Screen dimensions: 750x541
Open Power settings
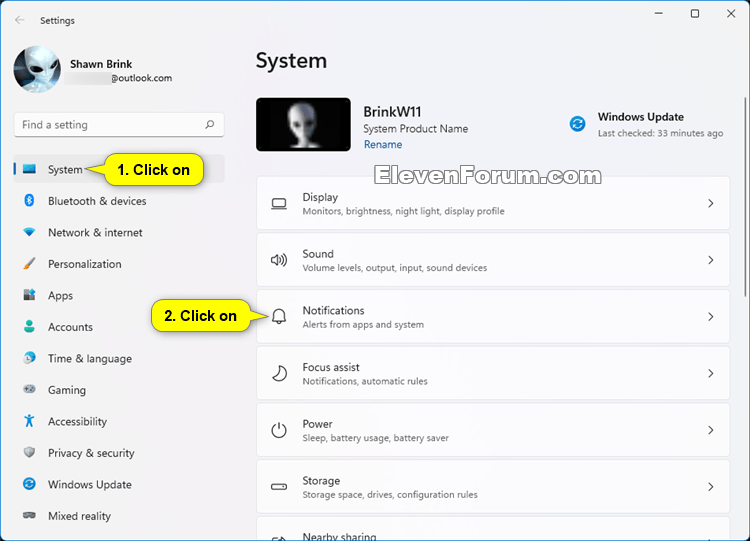493,430
